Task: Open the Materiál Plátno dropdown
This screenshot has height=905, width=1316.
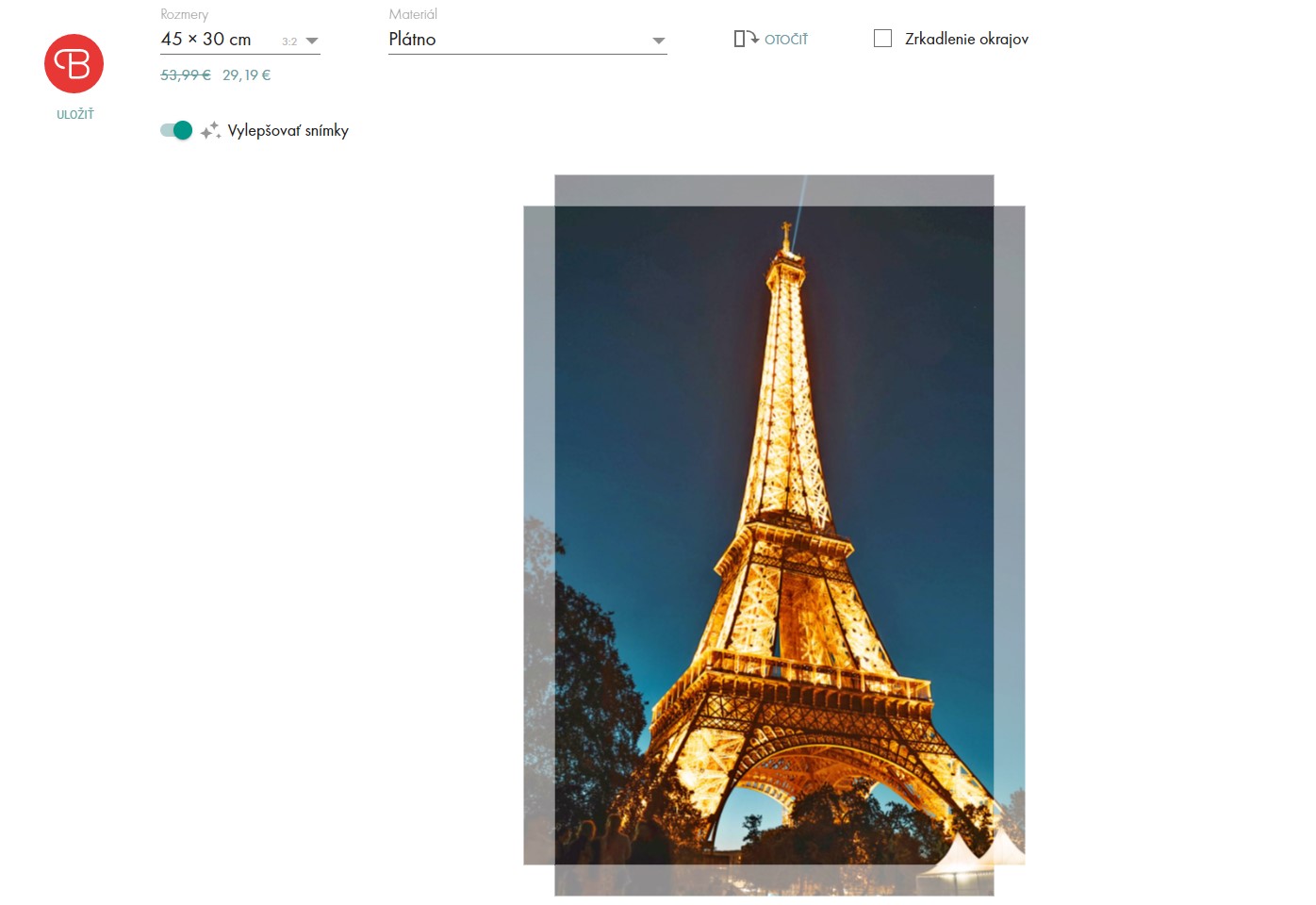Action: (x=528, y=40)
